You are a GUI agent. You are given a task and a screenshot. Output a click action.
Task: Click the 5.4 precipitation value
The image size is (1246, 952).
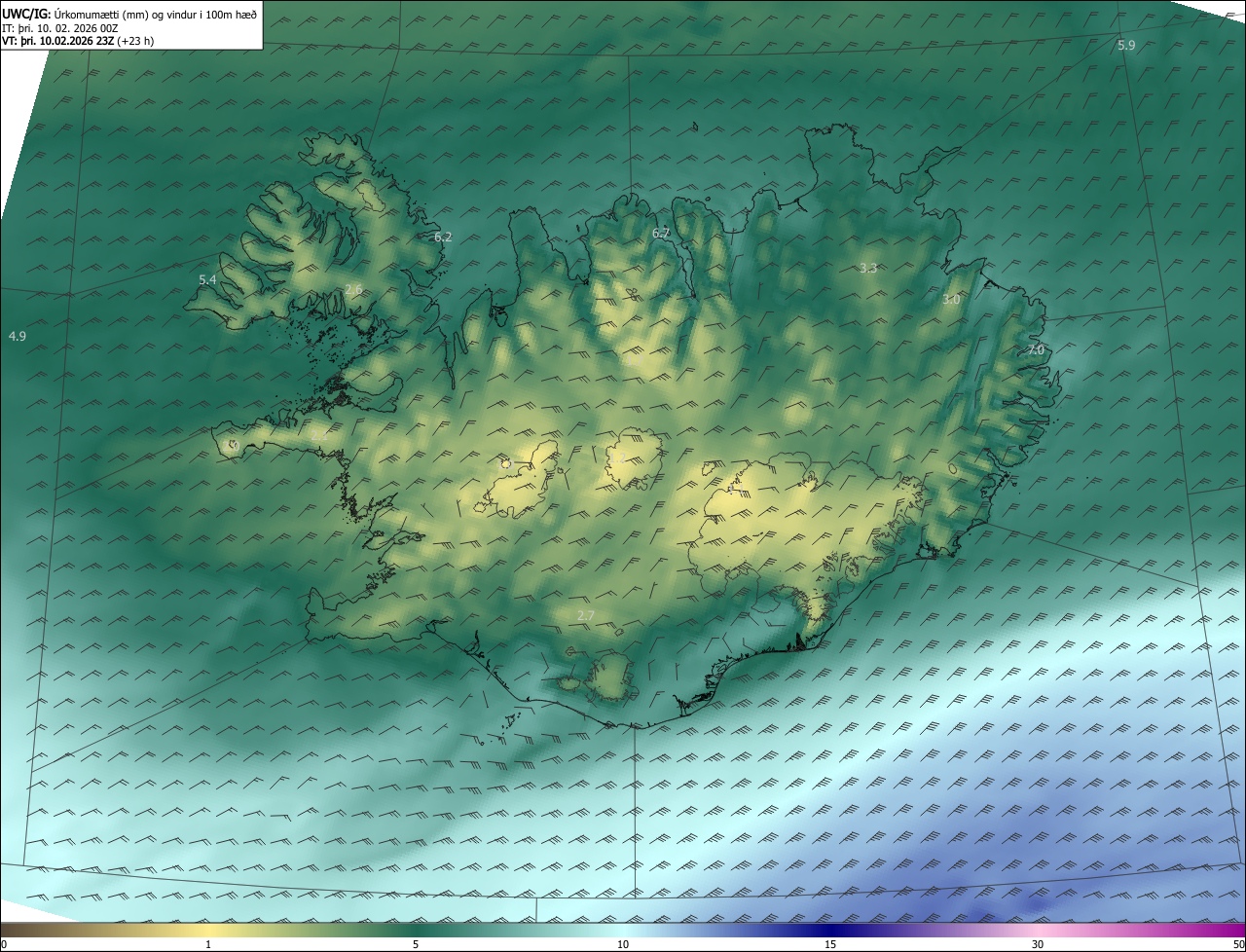pos(207,279)
